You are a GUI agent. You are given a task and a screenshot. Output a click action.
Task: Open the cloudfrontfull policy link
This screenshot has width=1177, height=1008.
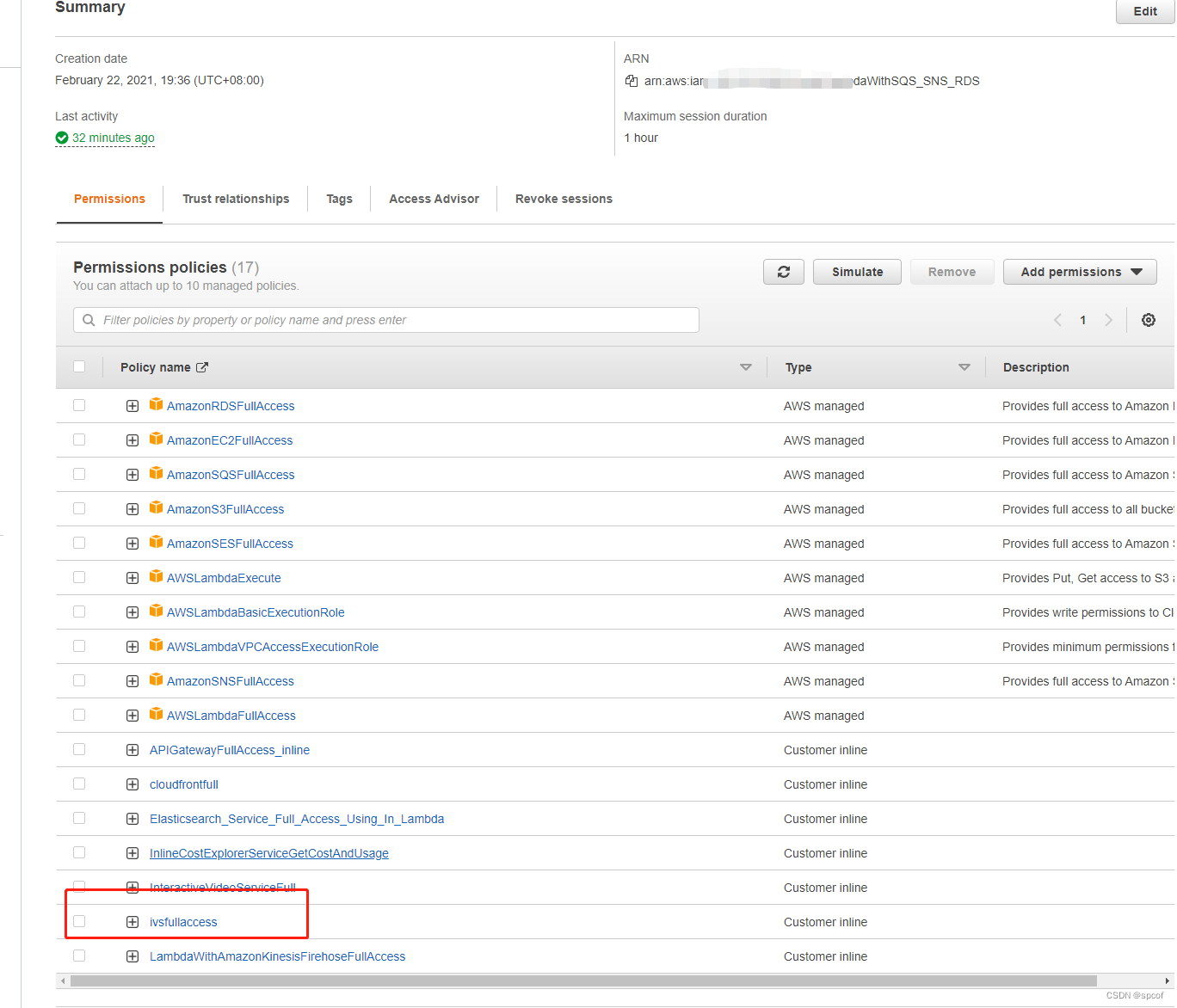point(184,784)
